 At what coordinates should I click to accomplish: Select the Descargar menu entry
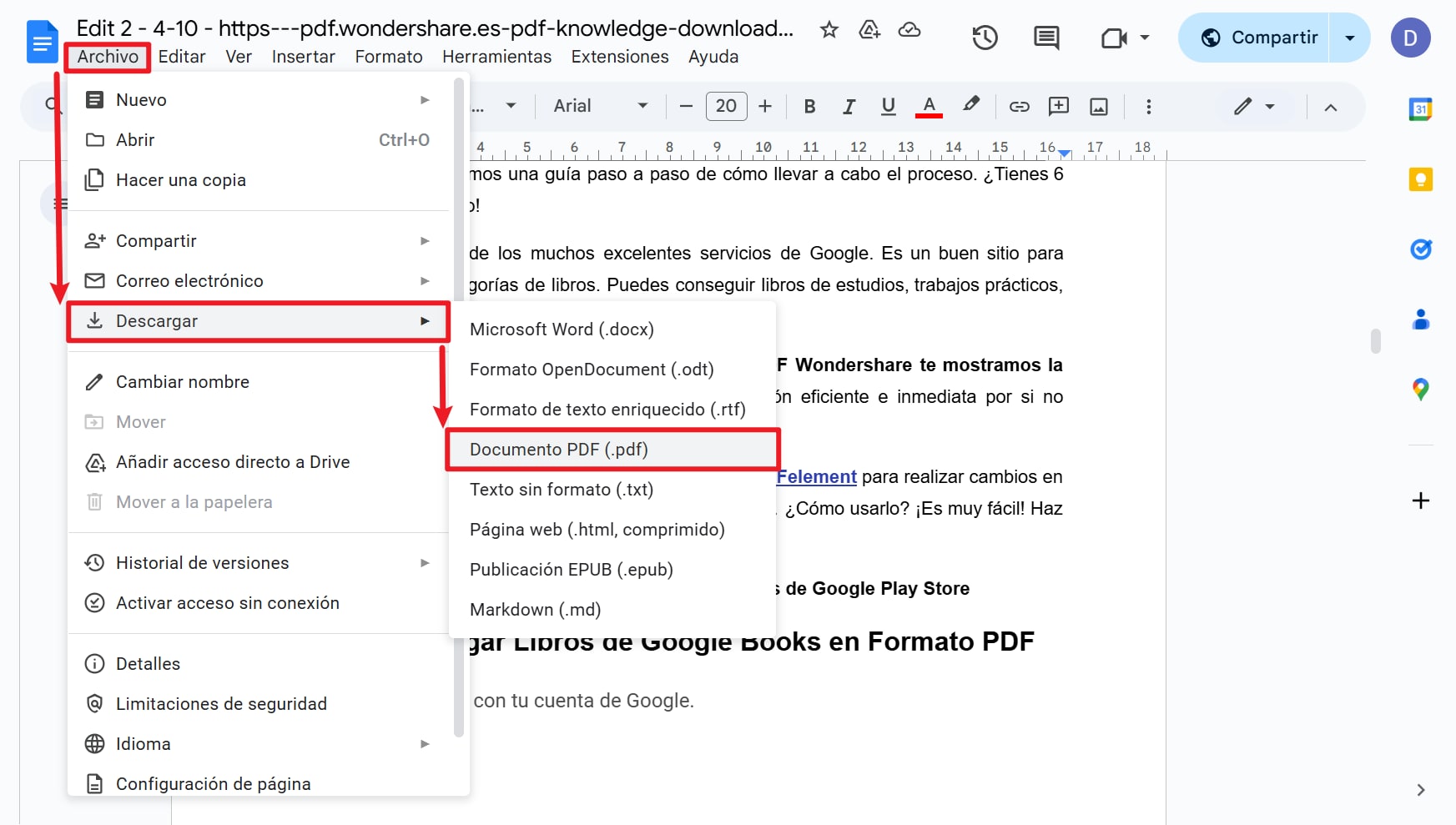(x=259, y=321)
